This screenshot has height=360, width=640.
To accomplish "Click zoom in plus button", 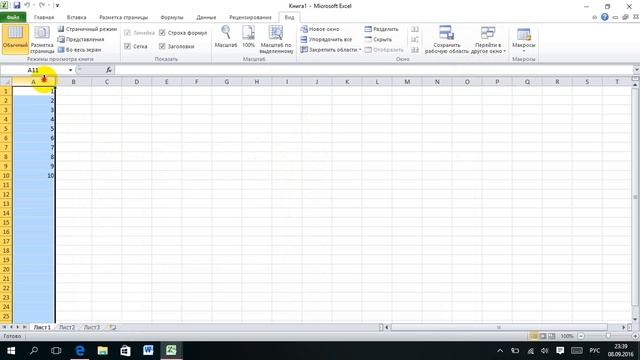I will (x=635, y=336).
